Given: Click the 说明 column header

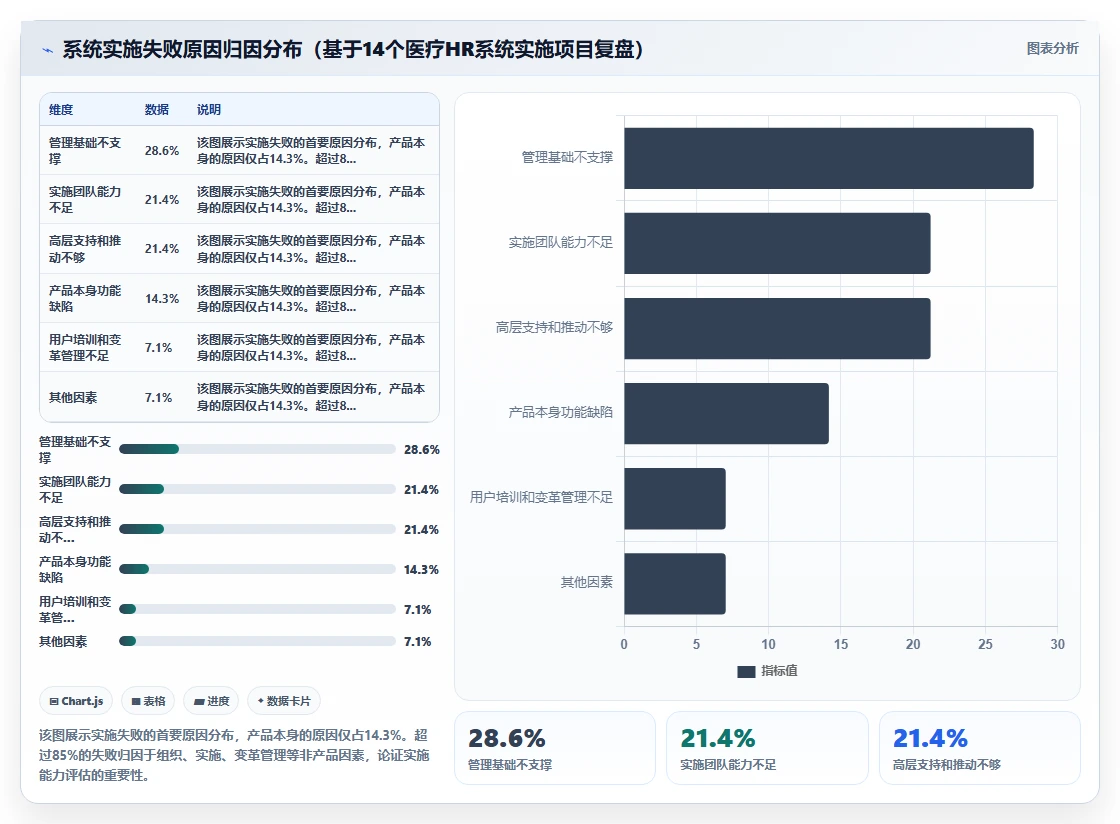Looking at the screenshot, I should 209,110.
